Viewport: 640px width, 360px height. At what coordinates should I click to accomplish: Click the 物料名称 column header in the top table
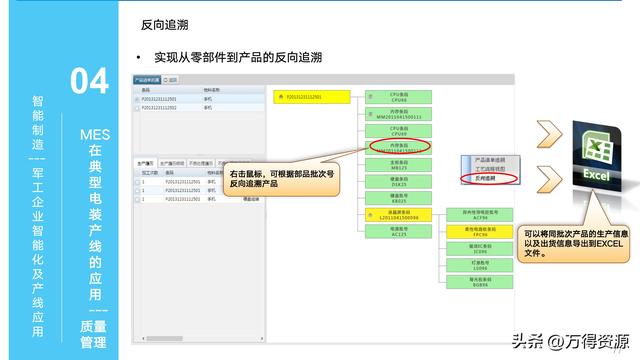211,90
